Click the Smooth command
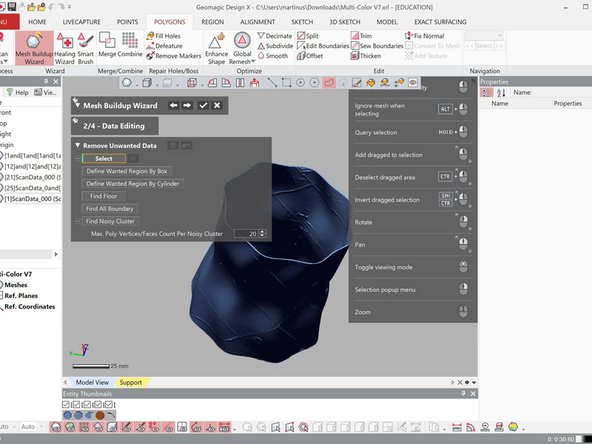The width and height of the screenshot is (592, 444). (273, 56)
